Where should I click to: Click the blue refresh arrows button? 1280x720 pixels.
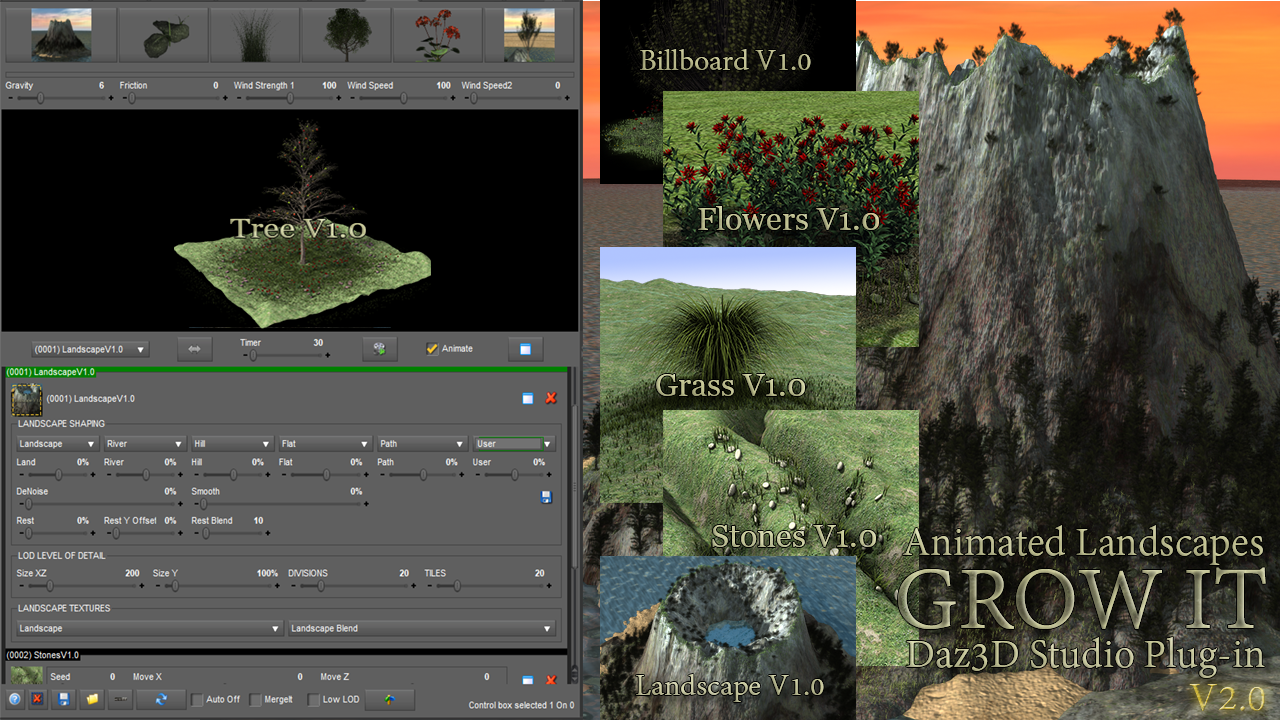160,699
